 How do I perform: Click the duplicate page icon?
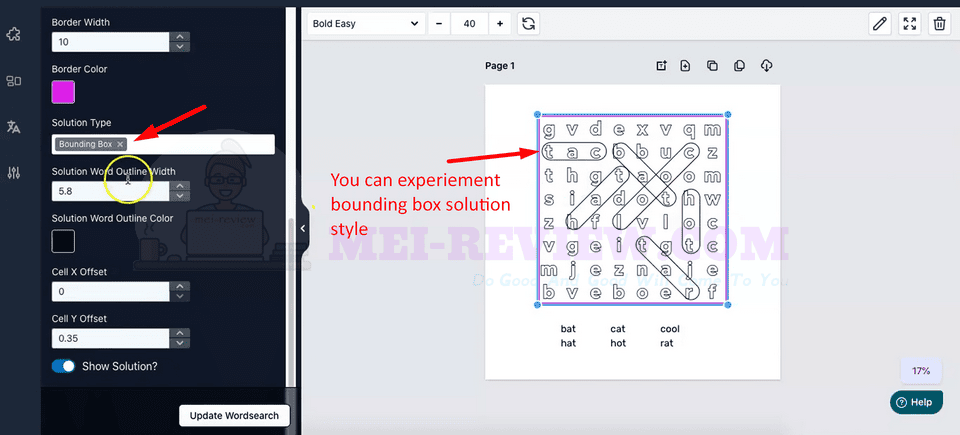click(712, 66)
